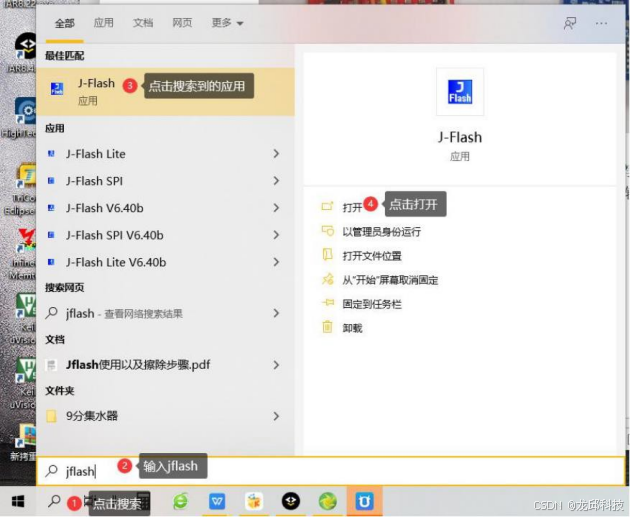Open the three-dots options menu
Image resolution: width=630 pixels, height=517 pixels.
[x=601, y=23]
